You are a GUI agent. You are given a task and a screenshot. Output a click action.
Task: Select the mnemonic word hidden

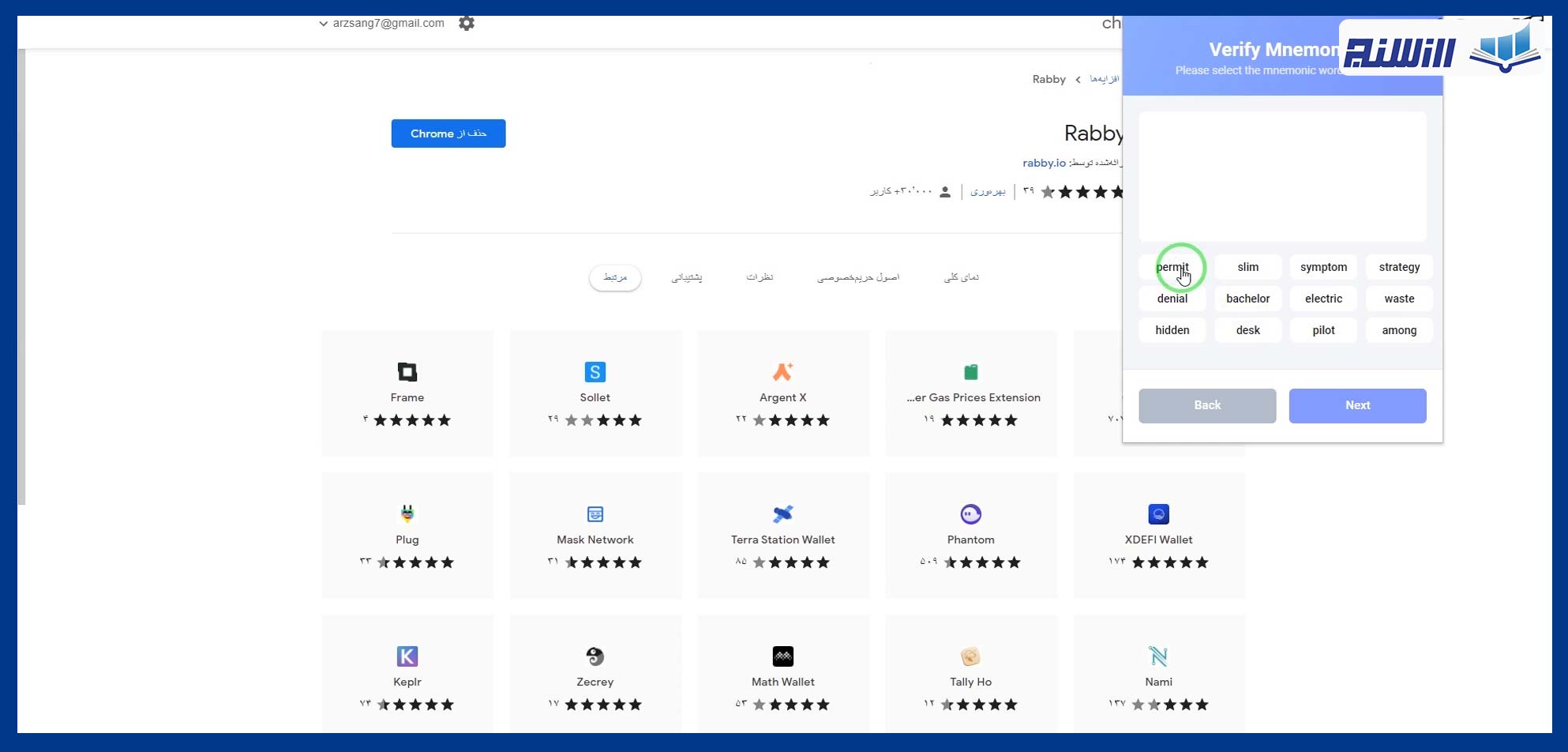click(1172, 330)
